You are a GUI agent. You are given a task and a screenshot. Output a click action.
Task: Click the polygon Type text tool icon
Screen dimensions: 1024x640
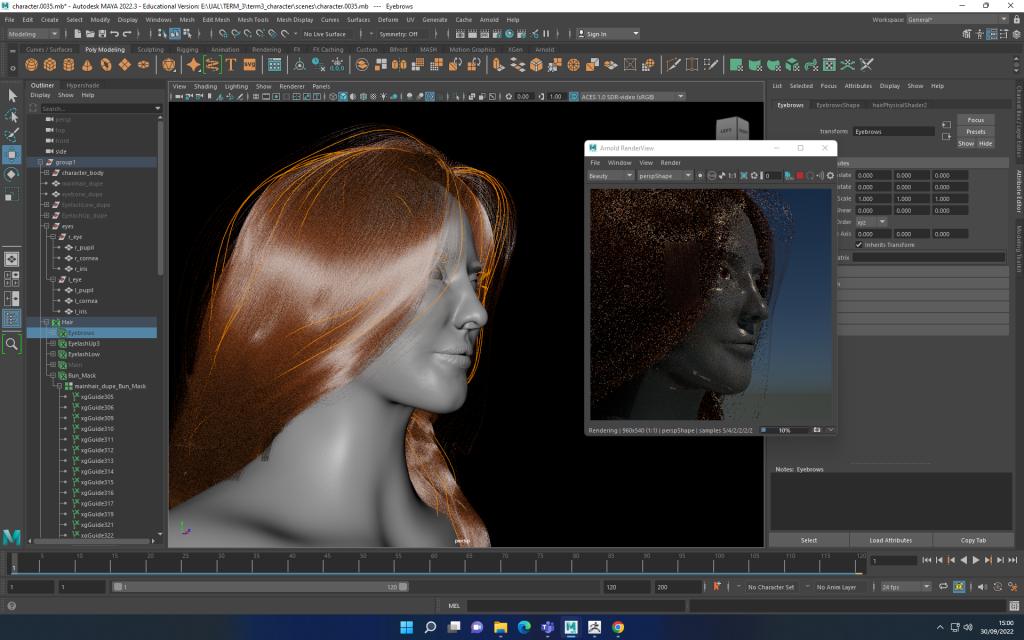[x=231, y=65]
